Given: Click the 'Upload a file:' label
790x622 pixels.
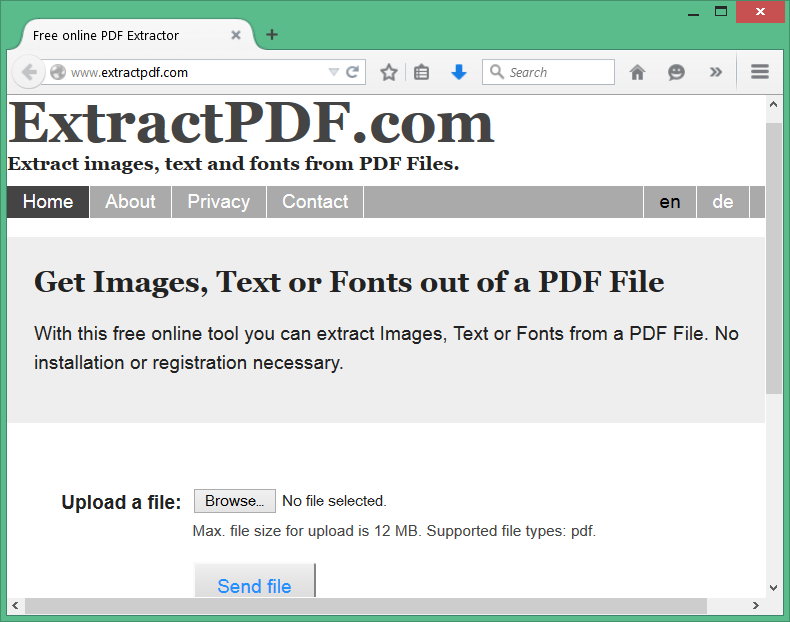Looking at the screenshot, I should [x=121, y=502].
